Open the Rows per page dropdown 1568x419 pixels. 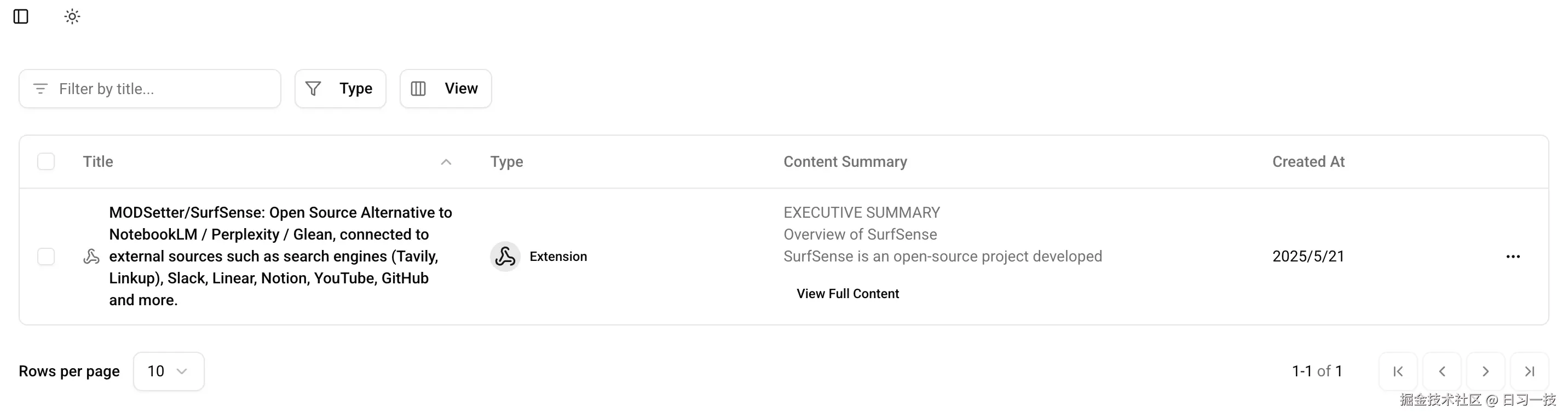168,371
